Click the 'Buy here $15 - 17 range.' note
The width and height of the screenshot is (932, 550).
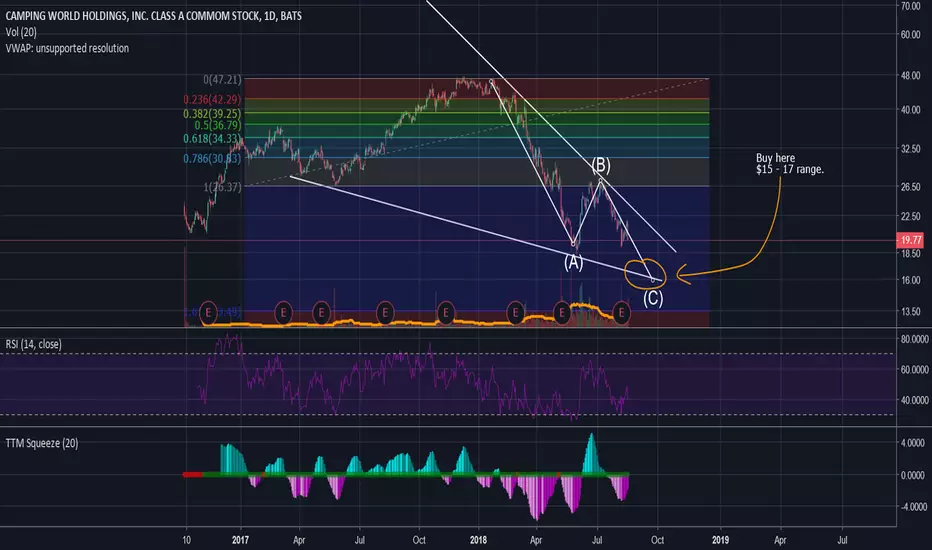click(790, 164)
